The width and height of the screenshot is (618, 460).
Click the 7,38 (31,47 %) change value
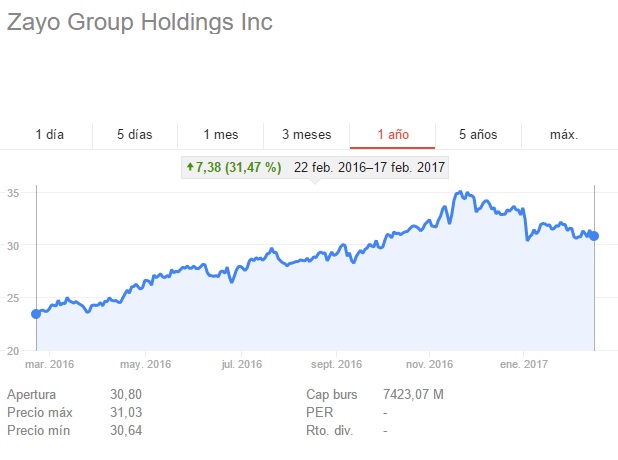[x=238, y=167]
